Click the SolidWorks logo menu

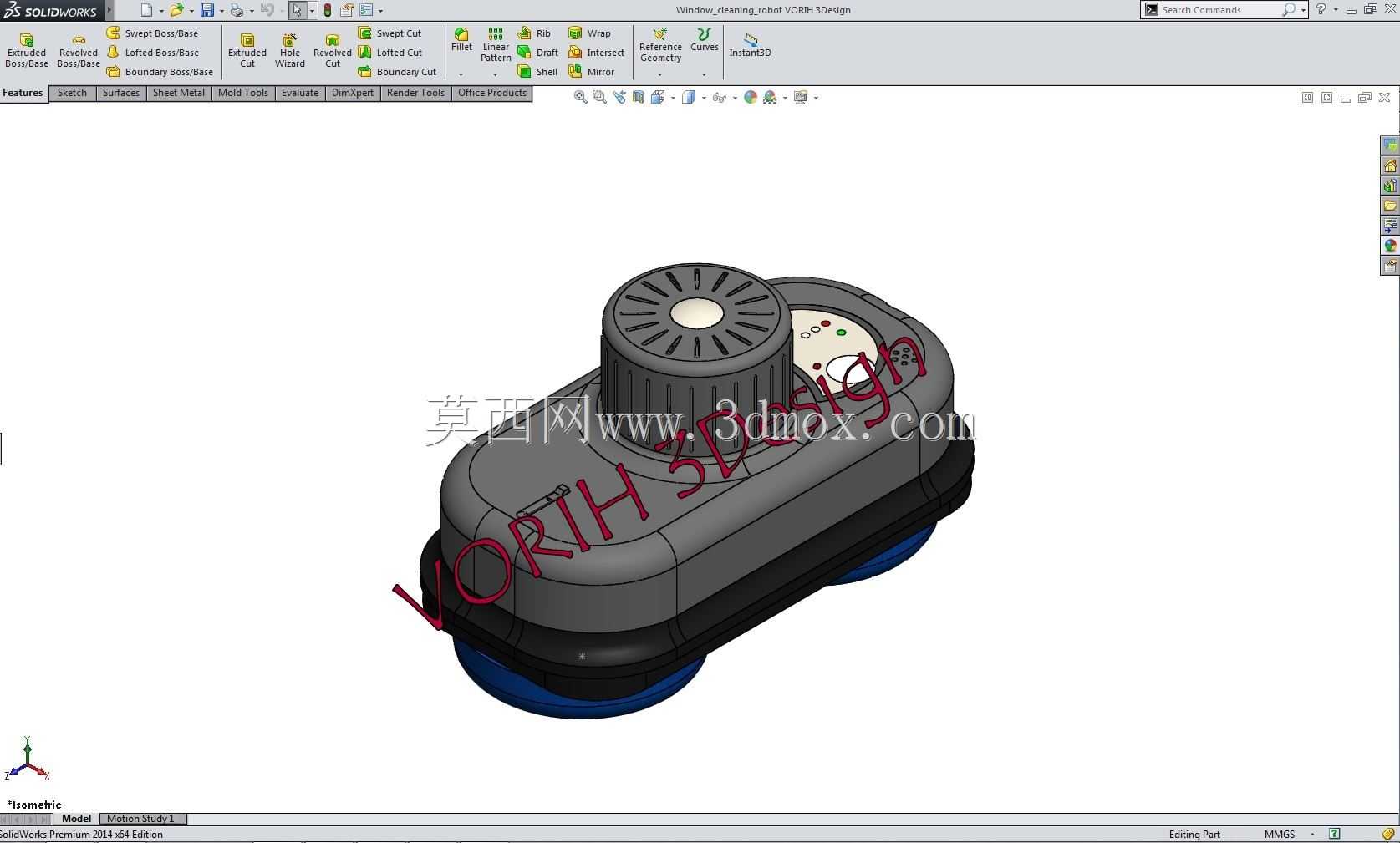(52, 10)
